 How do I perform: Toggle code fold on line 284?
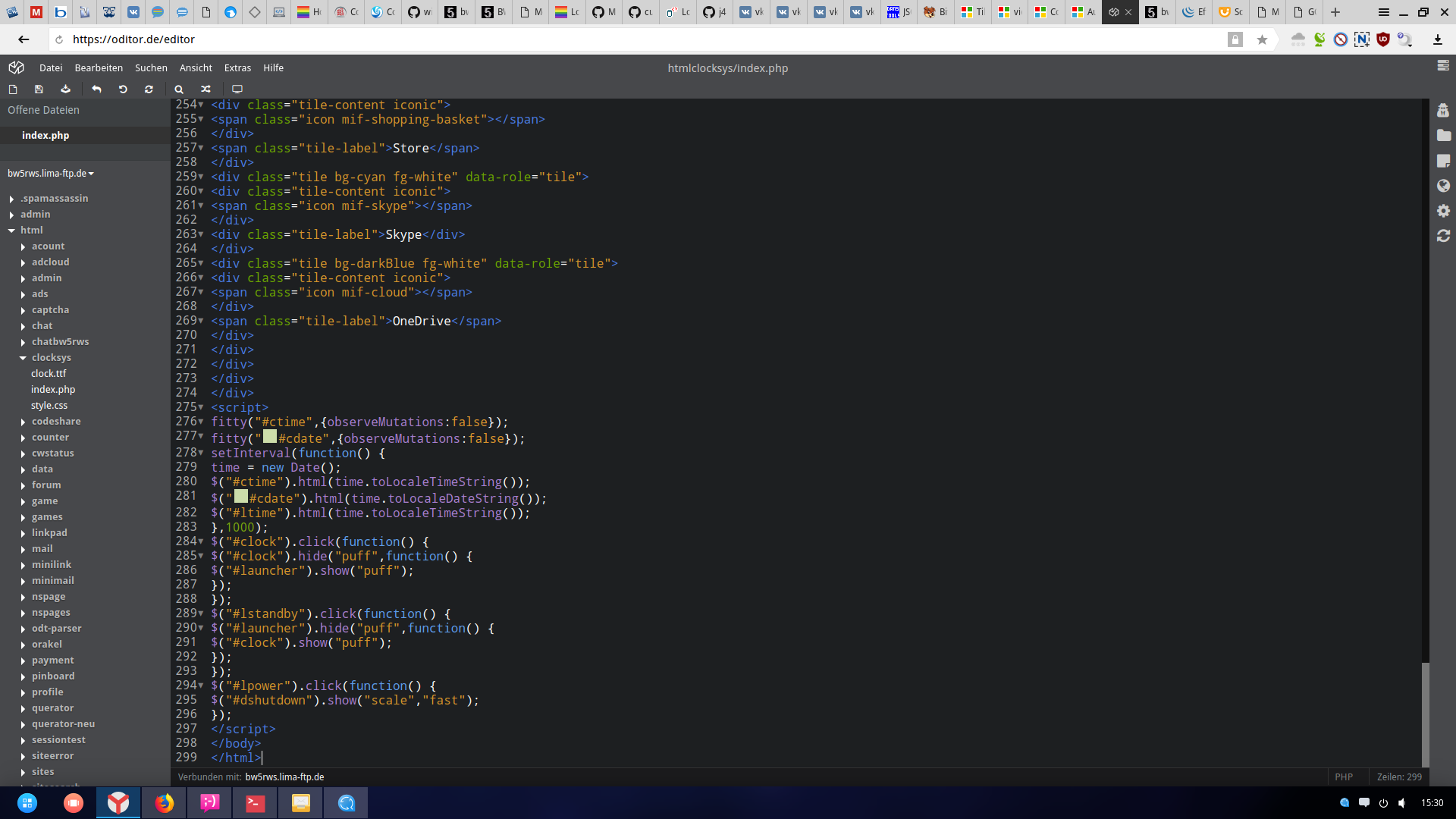(x=201, y=541)
